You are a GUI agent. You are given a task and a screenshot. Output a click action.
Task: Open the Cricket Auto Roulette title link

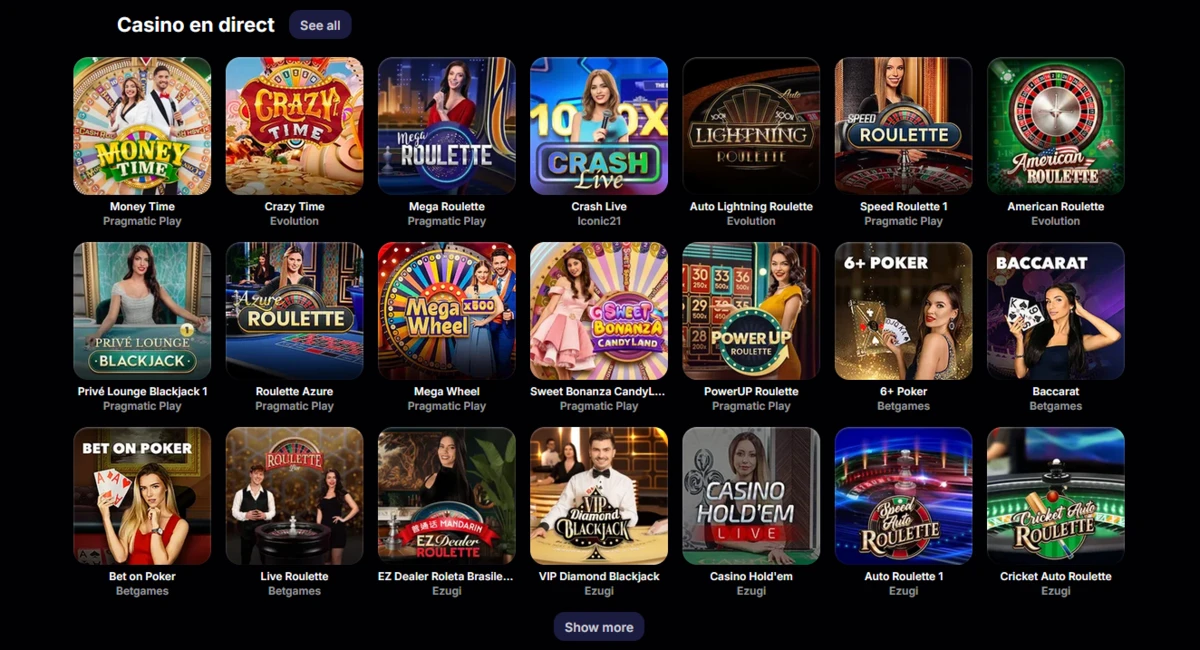pyautogui.click(x=1056, y=576)
